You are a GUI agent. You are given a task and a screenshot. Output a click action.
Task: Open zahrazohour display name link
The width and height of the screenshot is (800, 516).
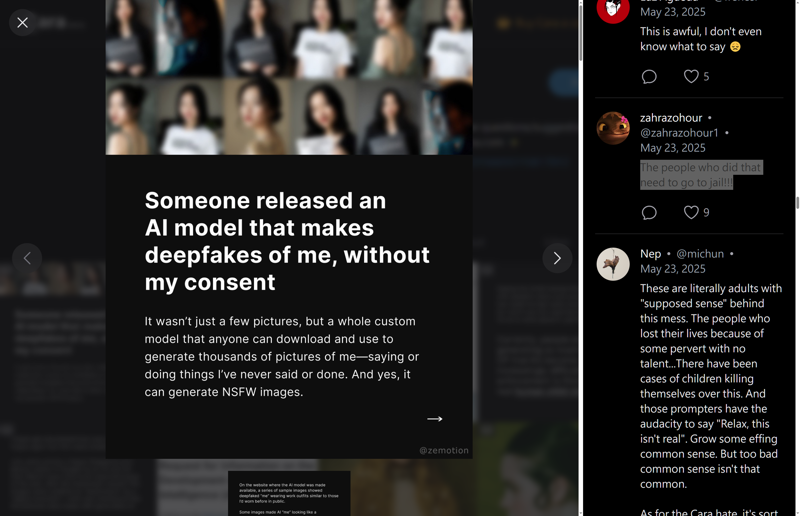(x=671, y=118)
